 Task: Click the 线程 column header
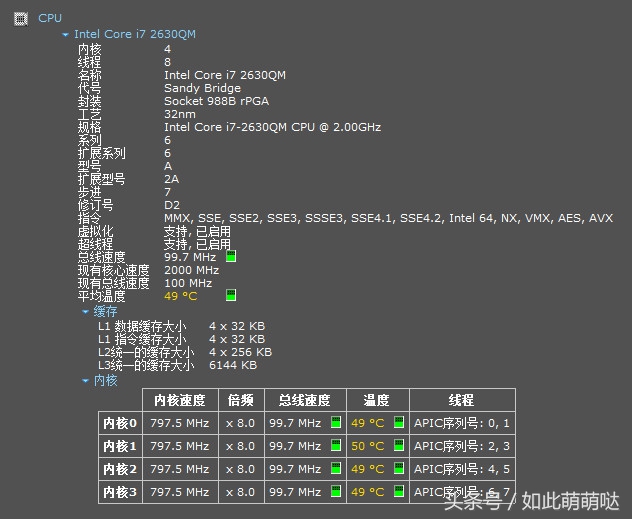(462, 400)
